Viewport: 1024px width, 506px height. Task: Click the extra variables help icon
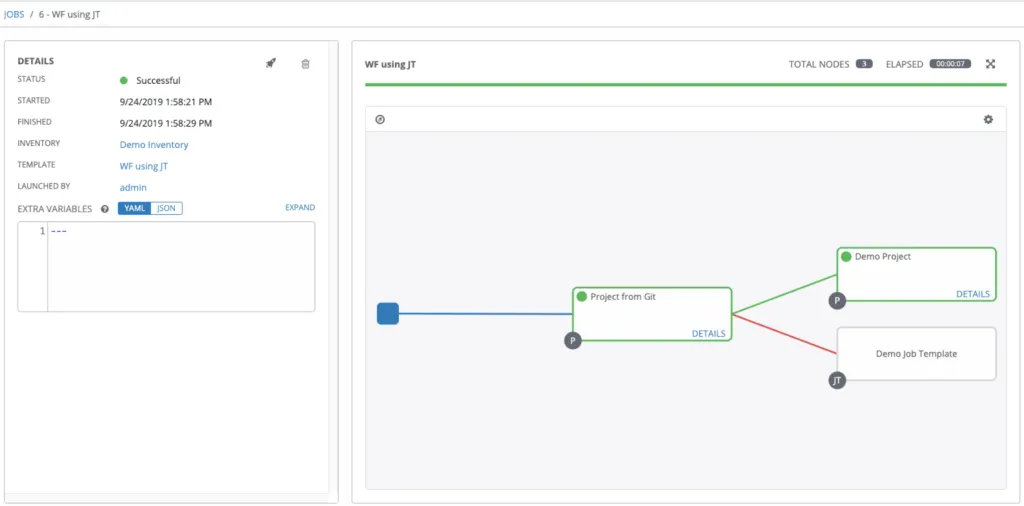click(x=104, y=209)
